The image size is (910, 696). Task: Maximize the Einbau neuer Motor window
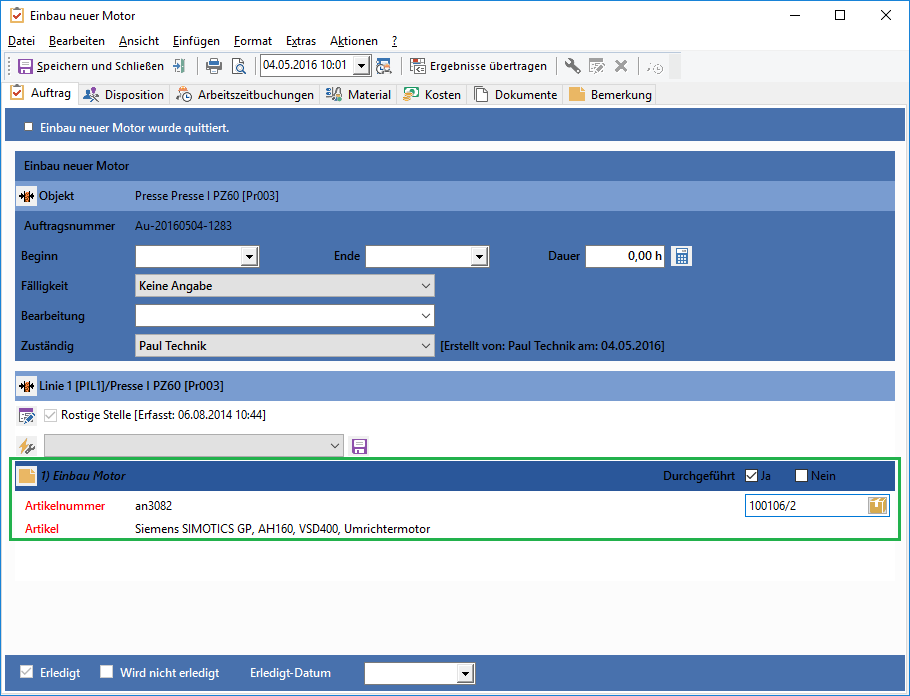[839, 16]
